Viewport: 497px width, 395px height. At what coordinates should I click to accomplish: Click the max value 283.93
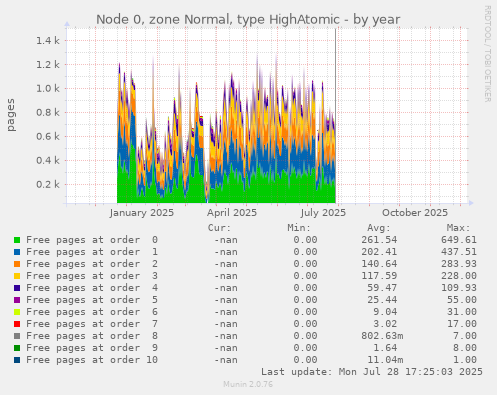[x=459, y=264]
